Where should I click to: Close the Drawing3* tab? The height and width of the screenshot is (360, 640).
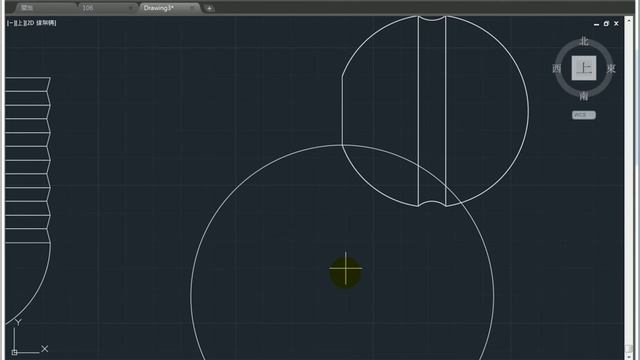click(x=191, y=8)
